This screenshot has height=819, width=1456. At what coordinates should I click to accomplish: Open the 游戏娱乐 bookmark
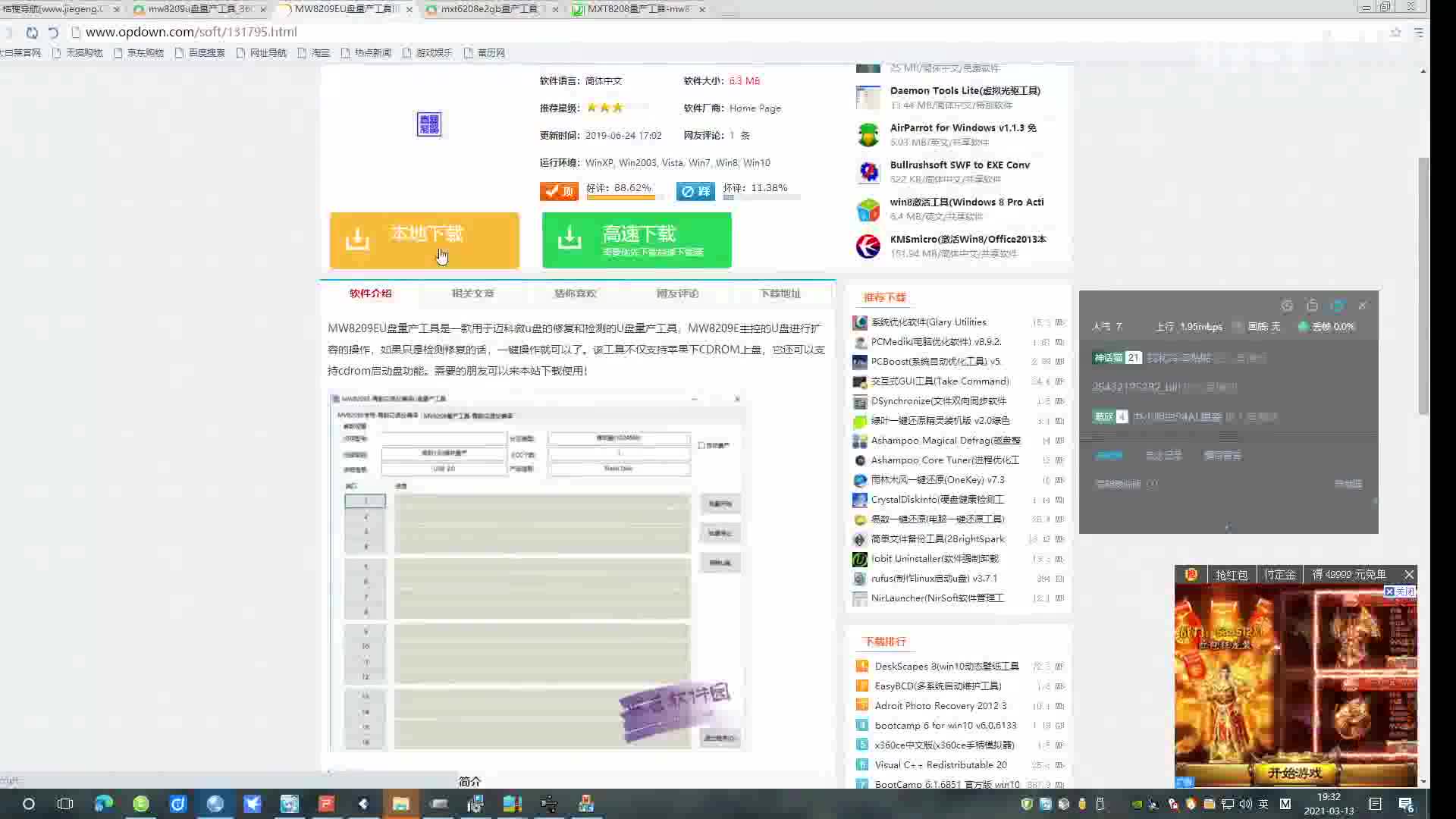coord(427,52)
